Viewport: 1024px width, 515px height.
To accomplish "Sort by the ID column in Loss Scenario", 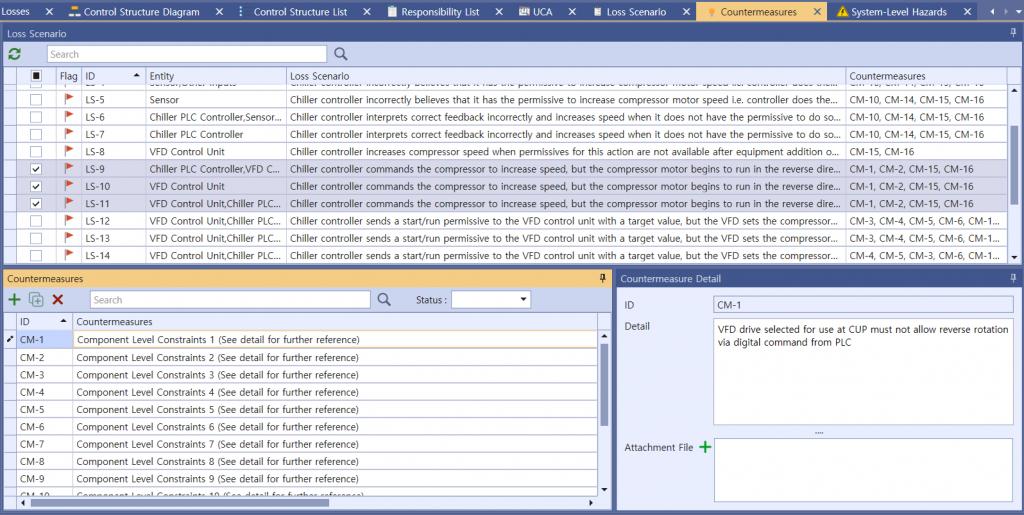I will click(110, 76).
